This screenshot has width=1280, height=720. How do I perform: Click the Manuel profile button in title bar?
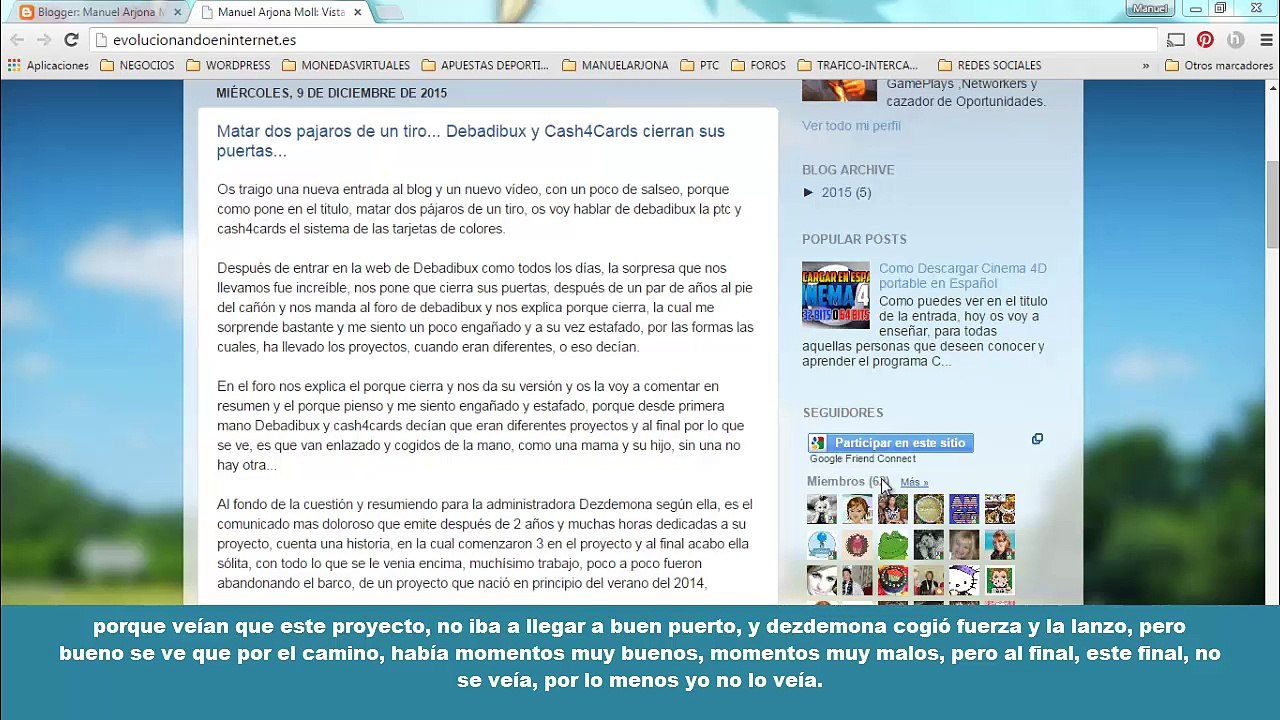1149,8
